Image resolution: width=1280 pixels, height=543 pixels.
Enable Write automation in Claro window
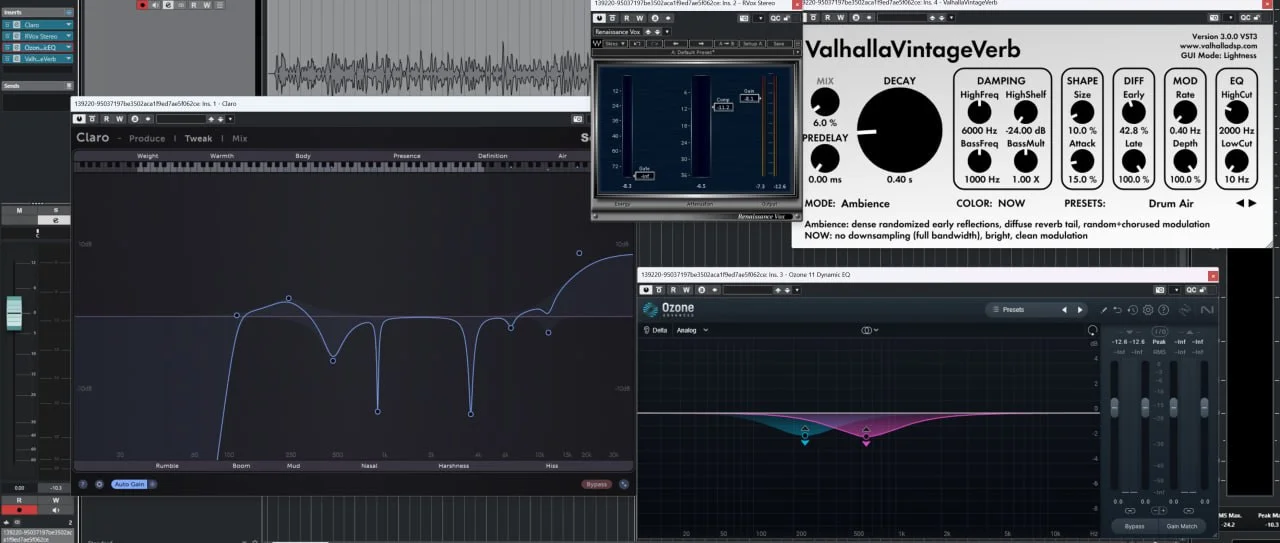(119, 118)
